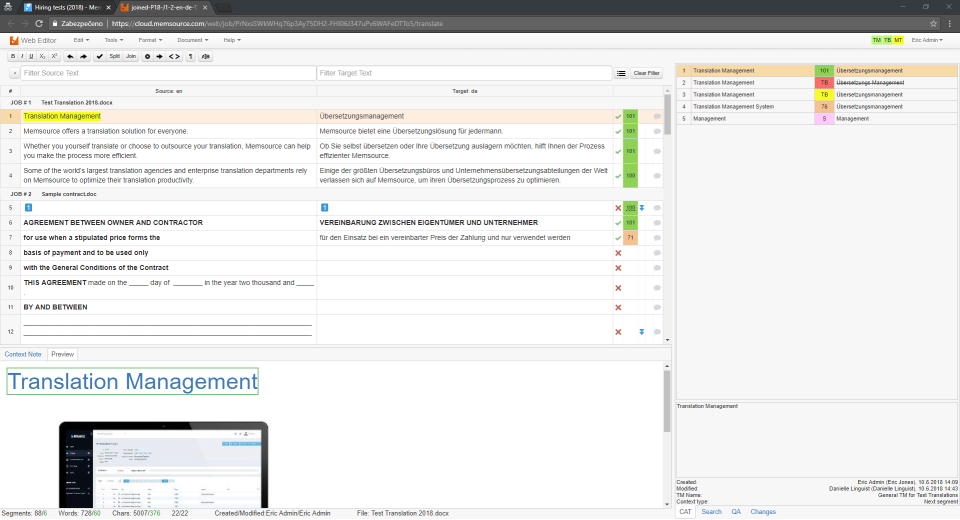Image resolution: width=960 pixels, height=520 pixels.
Task: Click the blue tag 1 in segment 5 target
Action: pyautogui.click(x=324, y=208)
